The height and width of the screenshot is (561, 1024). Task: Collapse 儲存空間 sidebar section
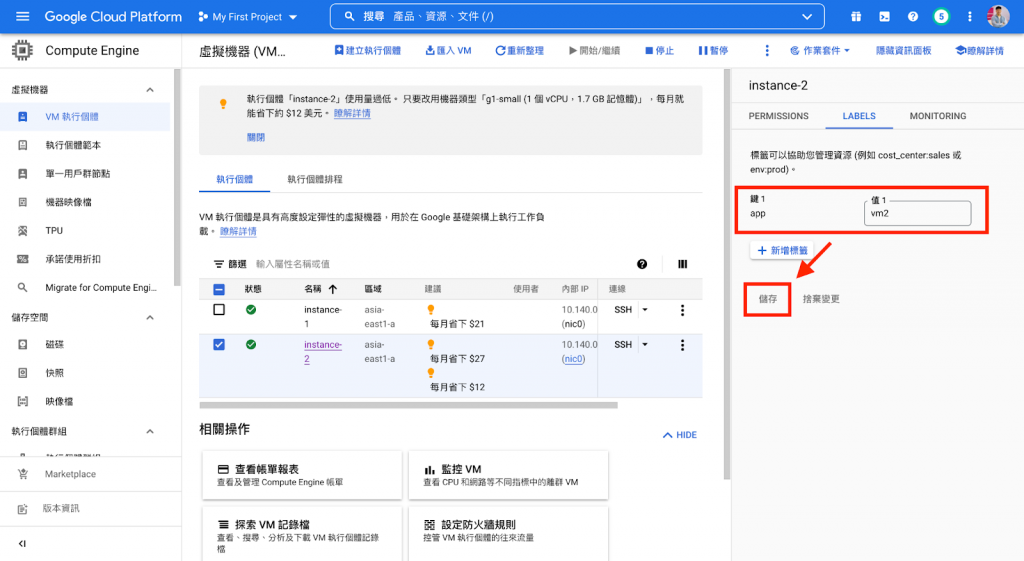coord(150,317)
